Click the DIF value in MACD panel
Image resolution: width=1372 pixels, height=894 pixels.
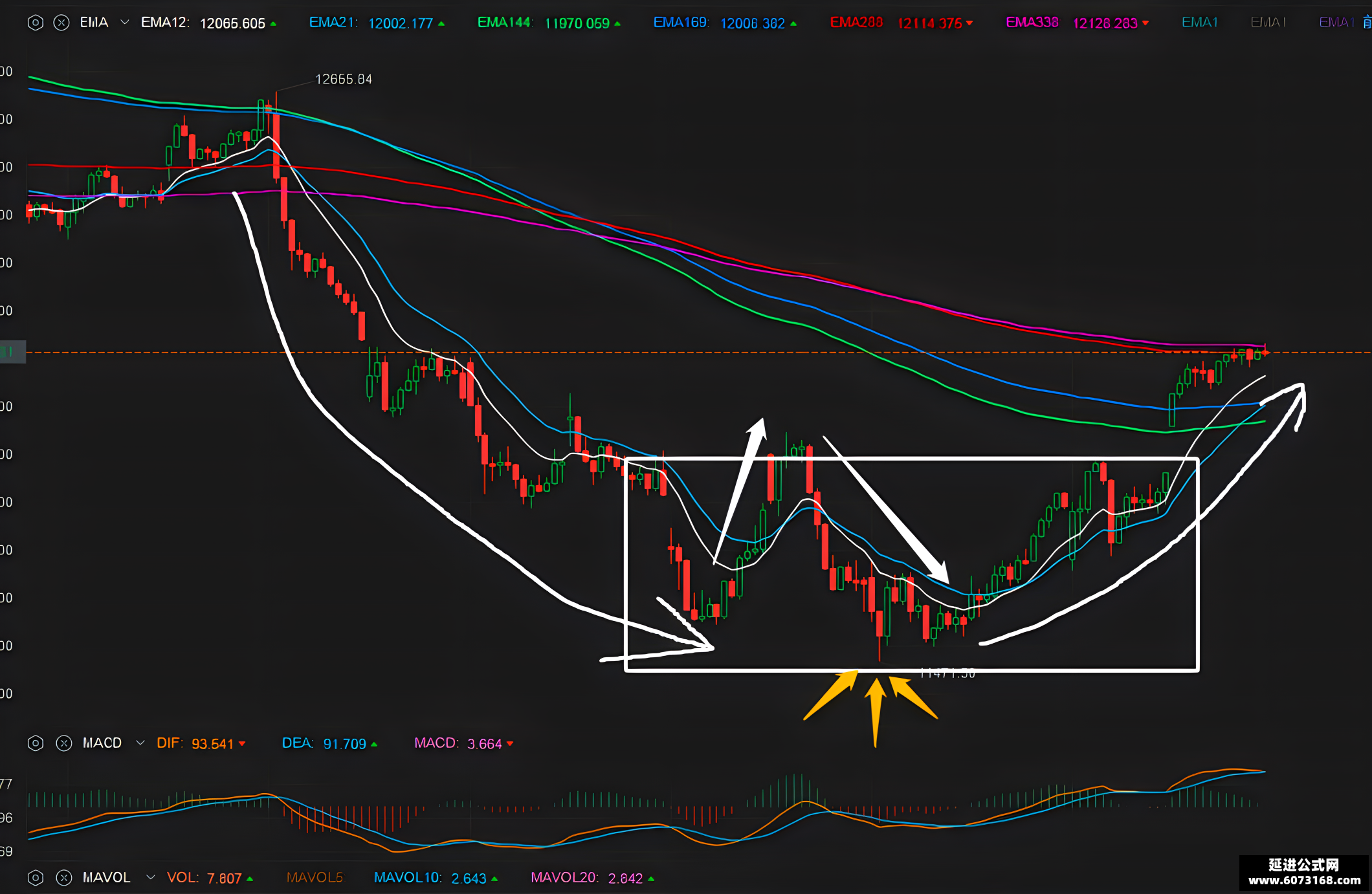tap(212, 744)
